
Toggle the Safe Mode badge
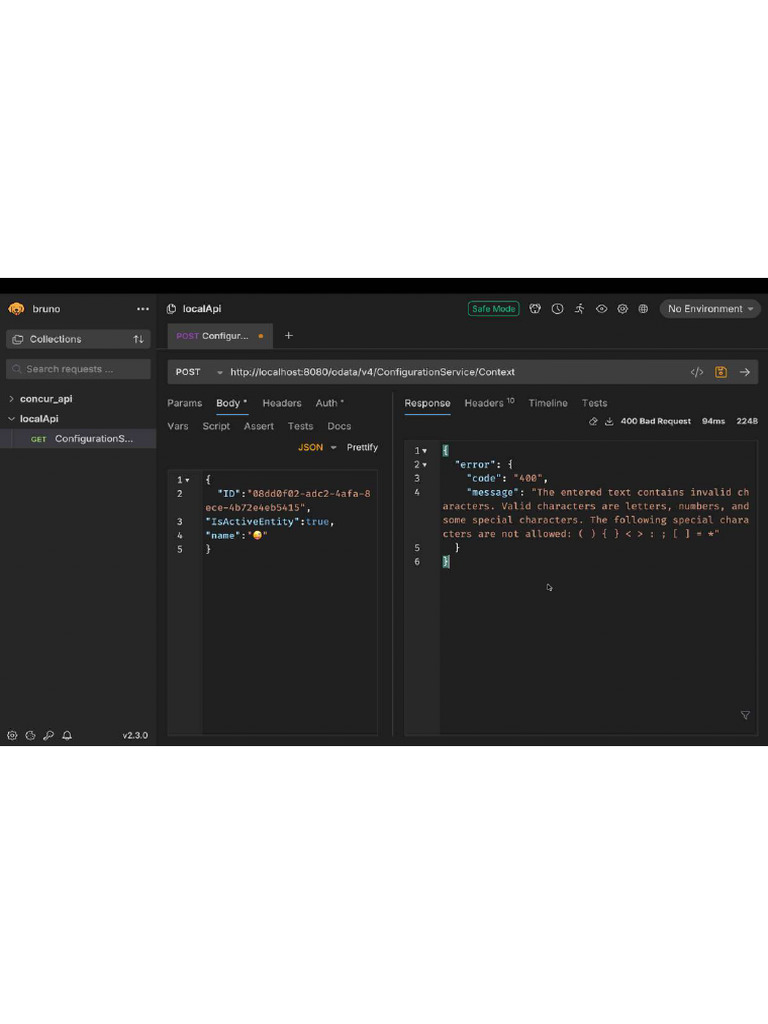tap(494, 309)
